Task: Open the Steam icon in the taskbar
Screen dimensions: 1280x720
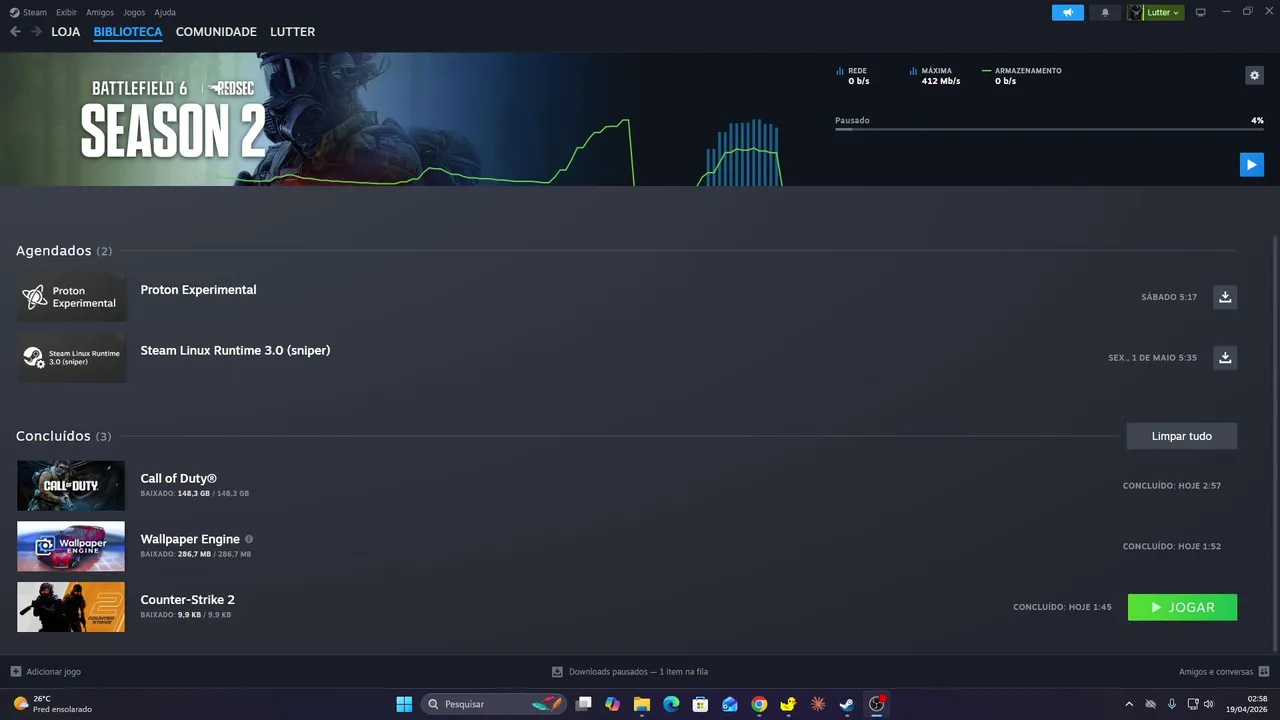Action: (847, 704)
